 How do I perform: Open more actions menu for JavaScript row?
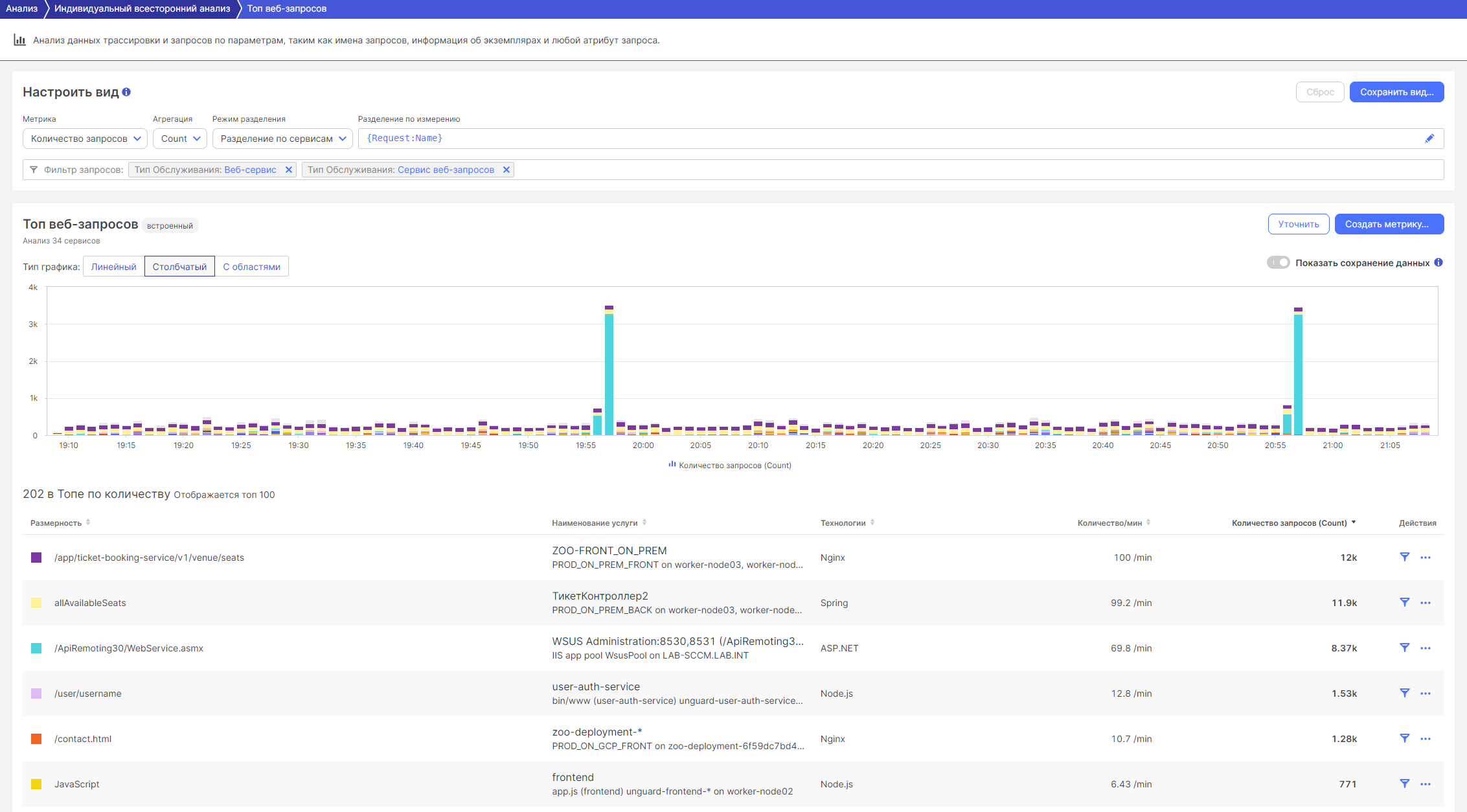[1426, 784]
